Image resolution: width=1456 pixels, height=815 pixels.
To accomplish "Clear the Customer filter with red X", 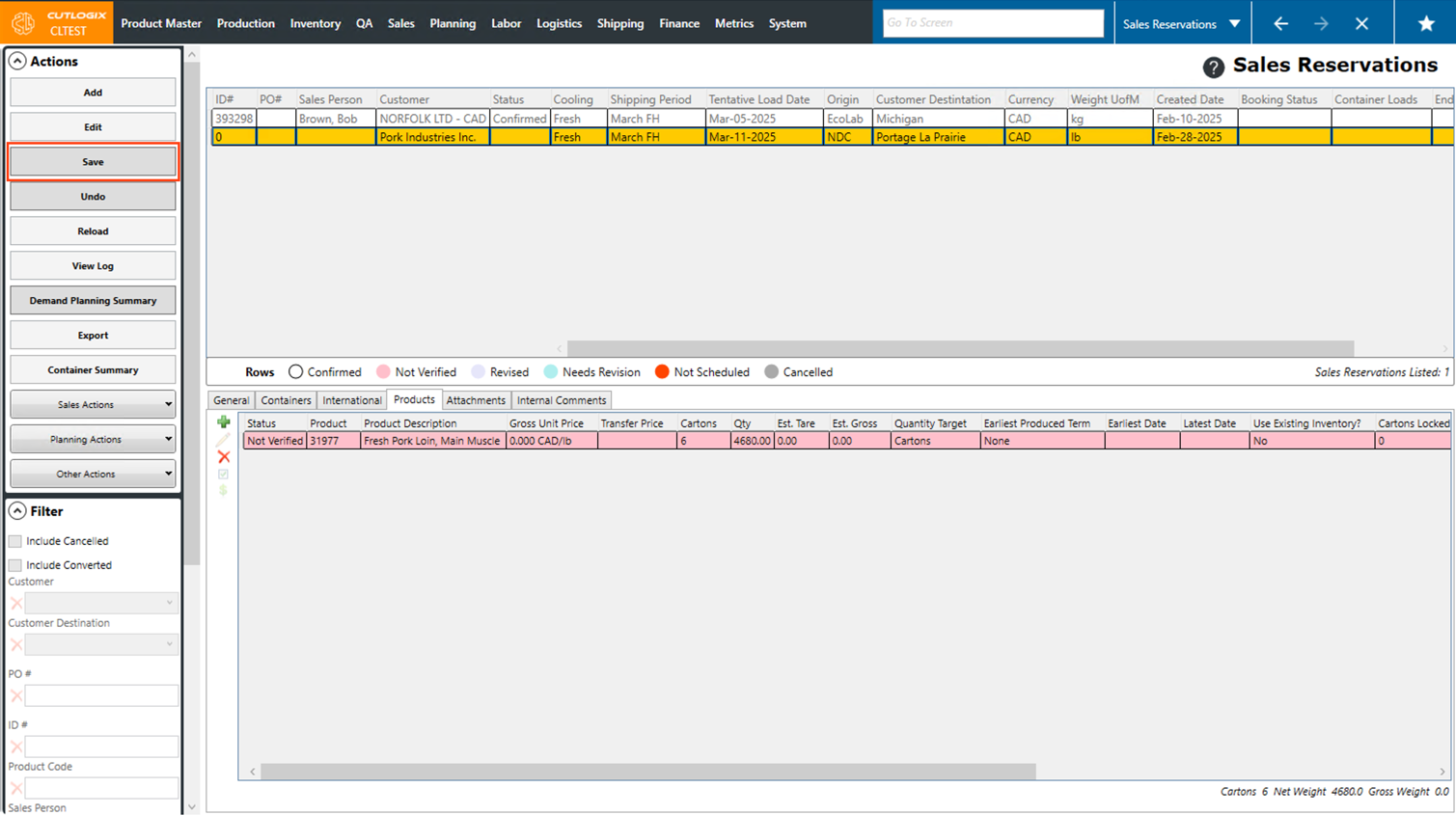I will coord(16,604).
